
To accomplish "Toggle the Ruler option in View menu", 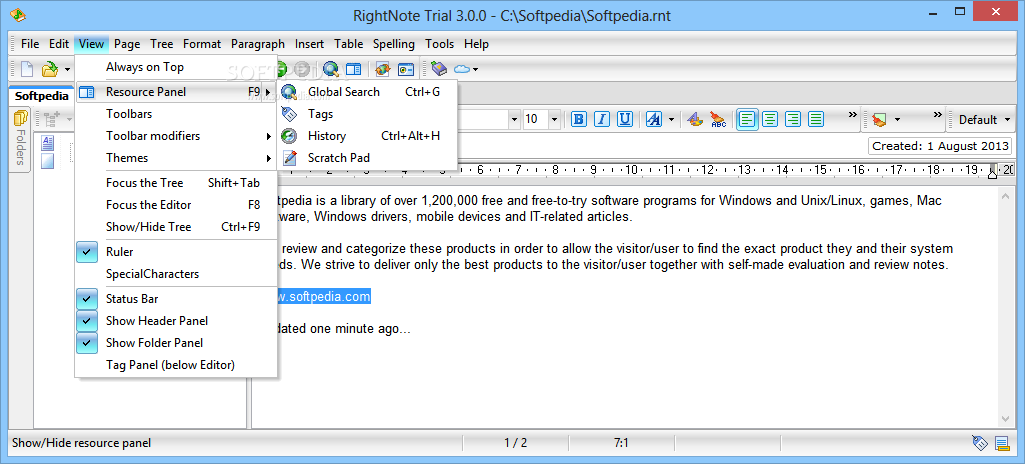I will click(x=176, y=252).
